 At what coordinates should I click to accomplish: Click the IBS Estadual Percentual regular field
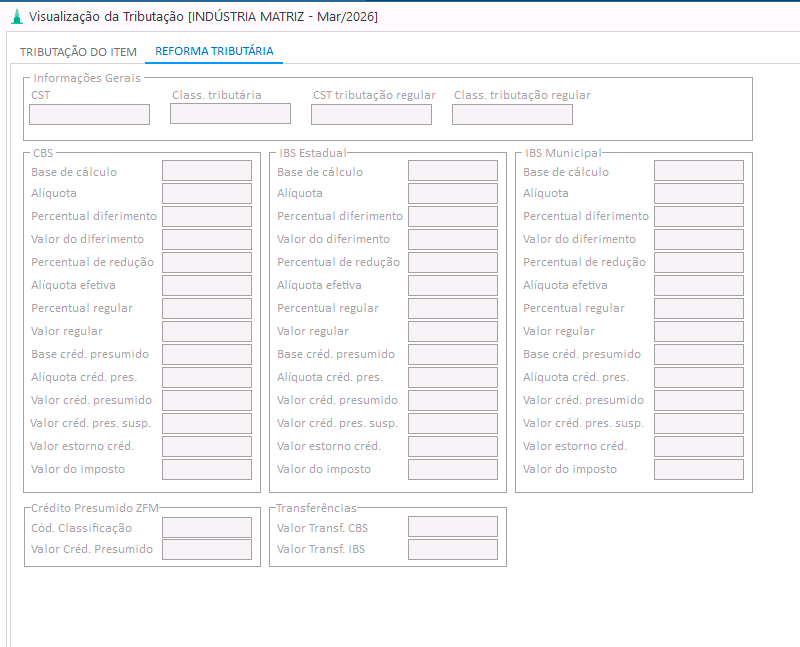pyautogui.click(x=453, y=309)
